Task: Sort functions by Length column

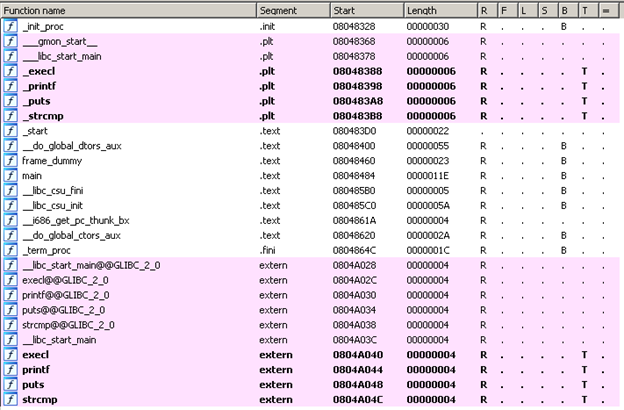Action: (x=440, y=9)
